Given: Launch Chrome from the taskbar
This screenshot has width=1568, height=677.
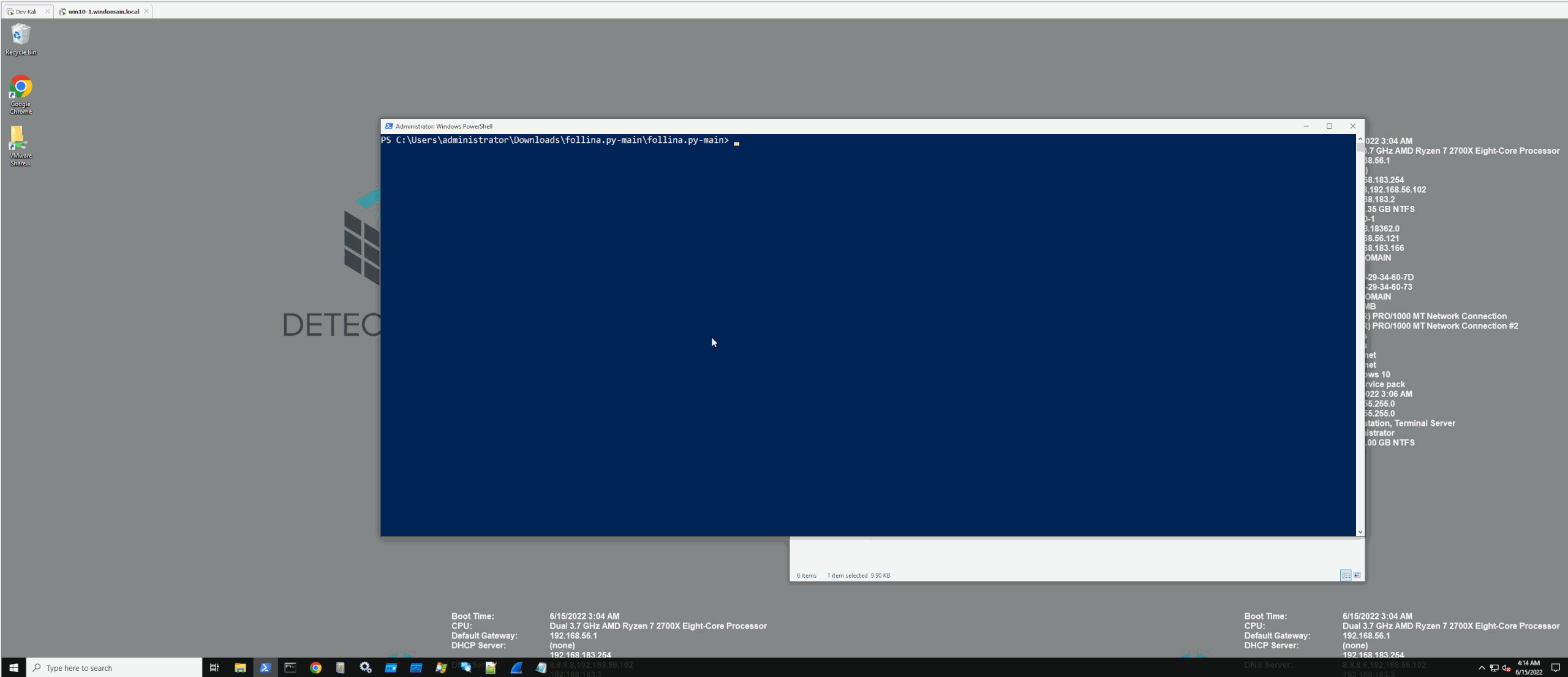Looking at the screenshot, I should (x=315, y=668).
